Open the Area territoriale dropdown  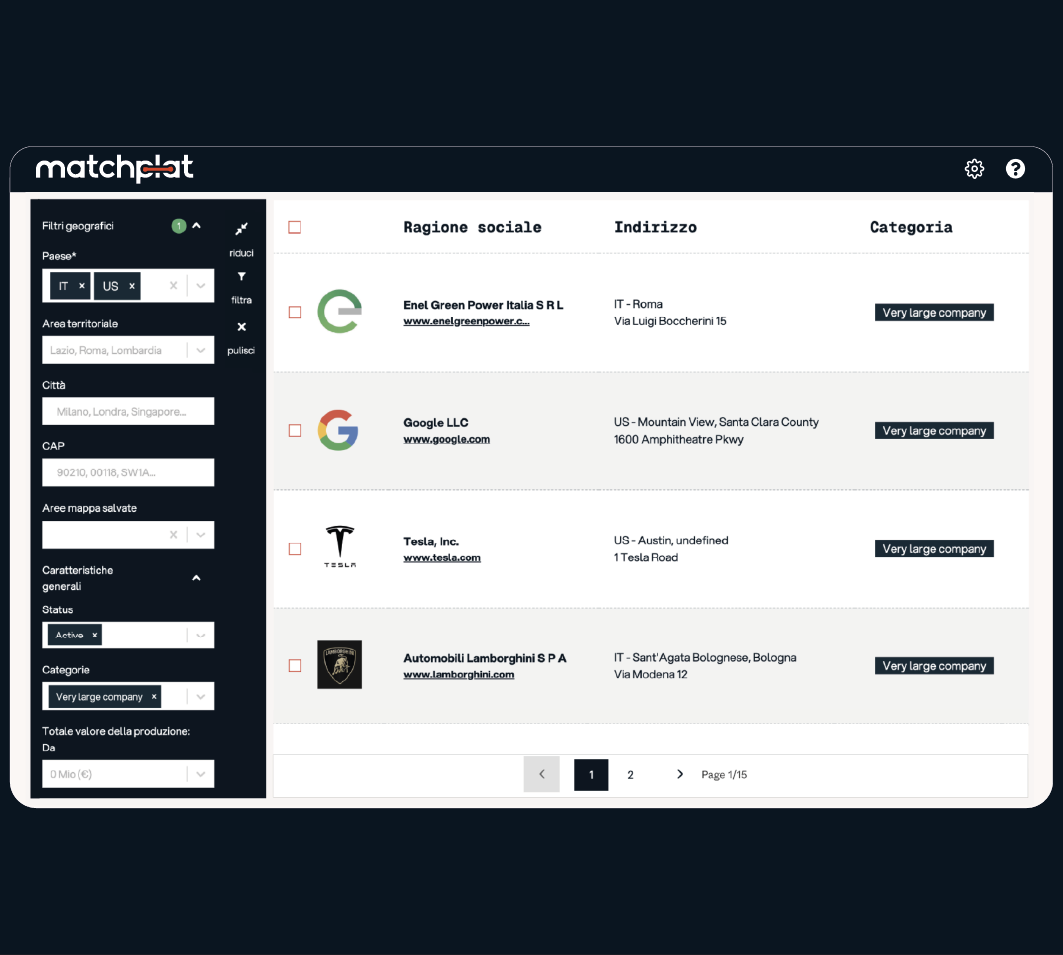(x=201, y=351)
